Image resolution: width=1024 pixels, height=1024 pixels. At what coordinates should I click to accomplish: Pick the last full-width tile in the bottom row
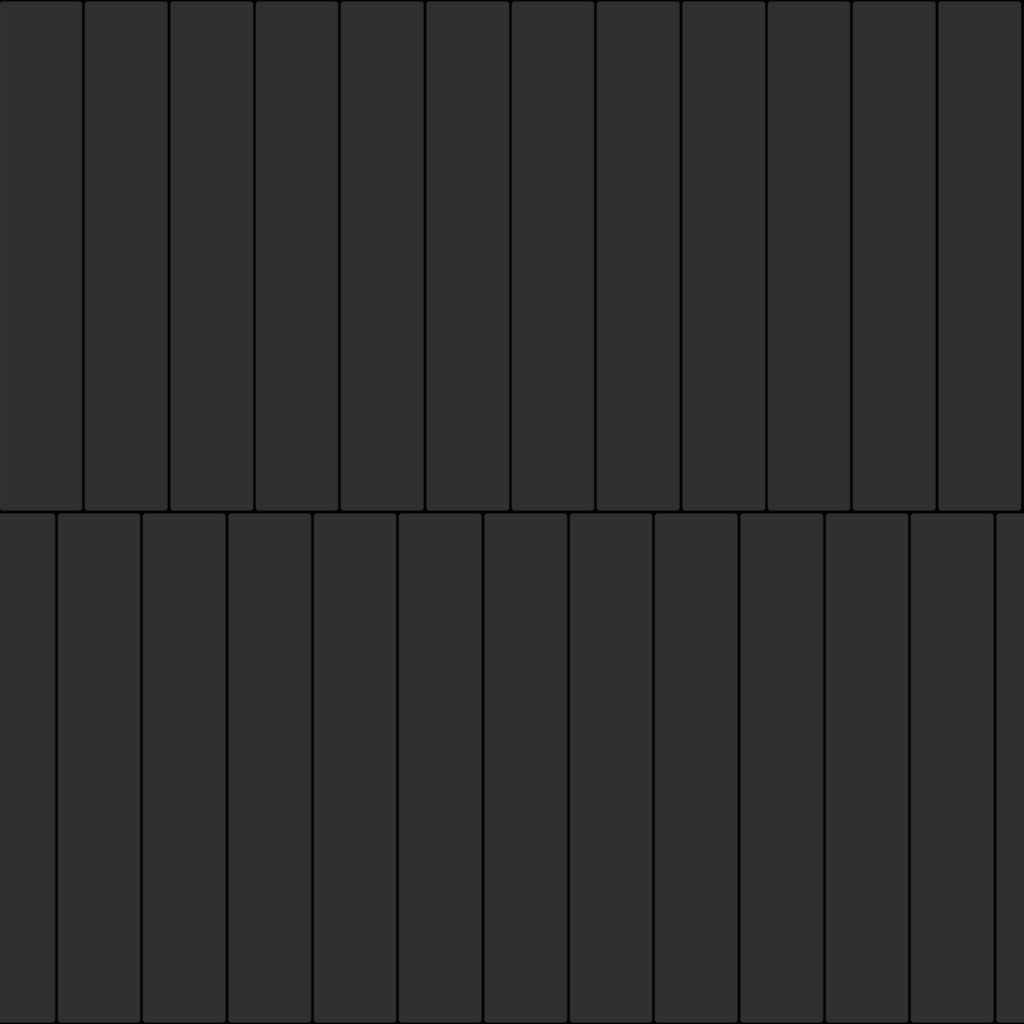[x=952, y=768]
